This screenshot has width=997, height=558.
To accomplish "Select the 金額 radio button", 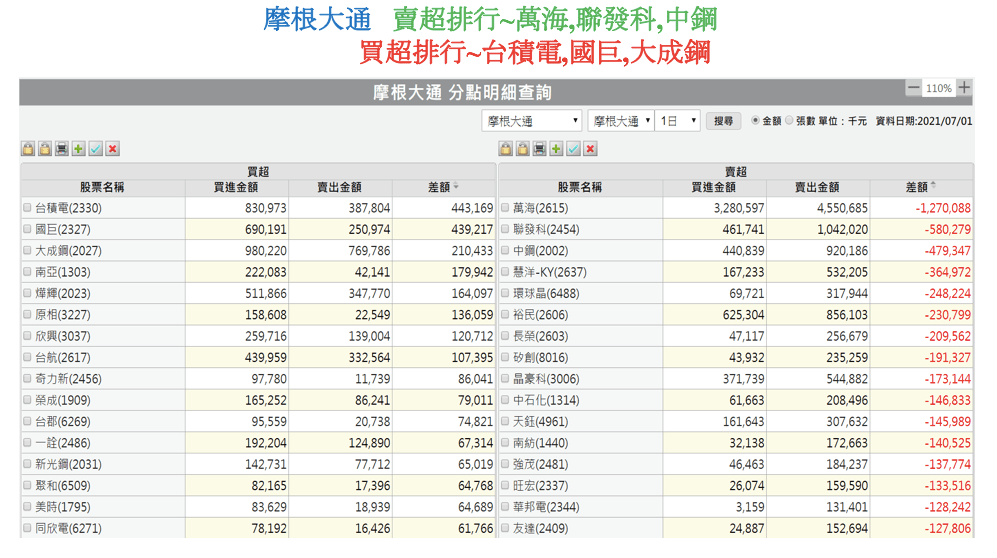I will (755, 120).
